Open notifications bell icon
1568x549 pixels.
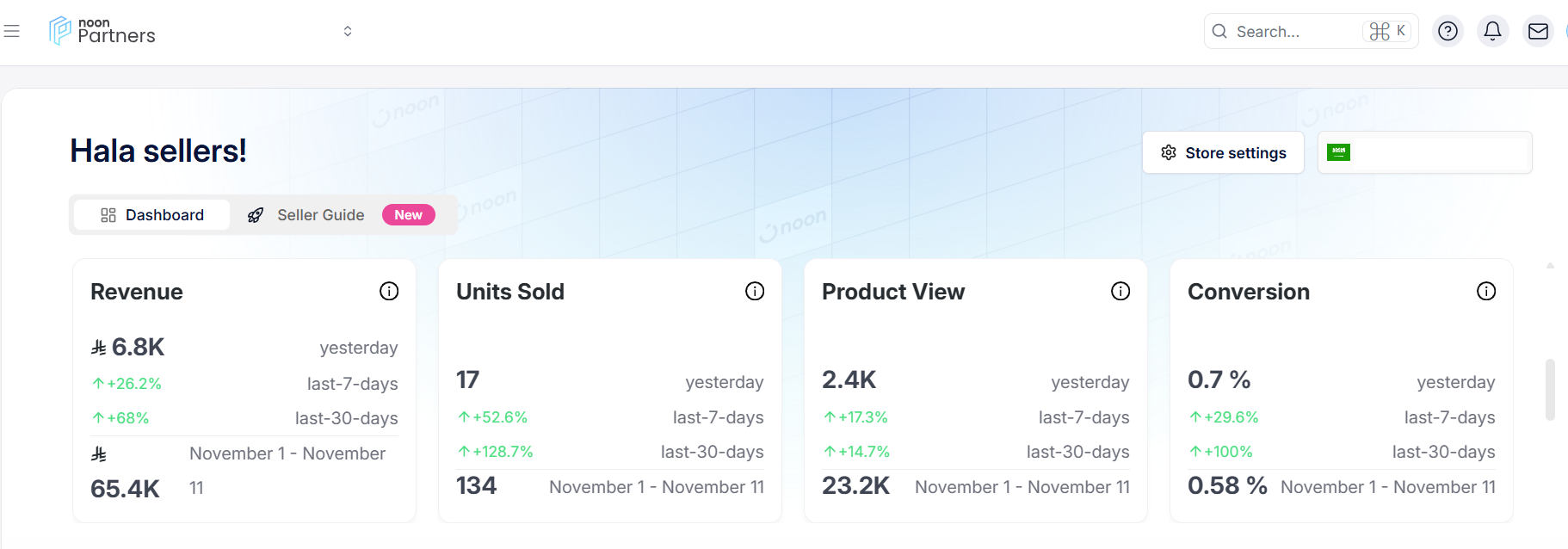(1492, 32)
